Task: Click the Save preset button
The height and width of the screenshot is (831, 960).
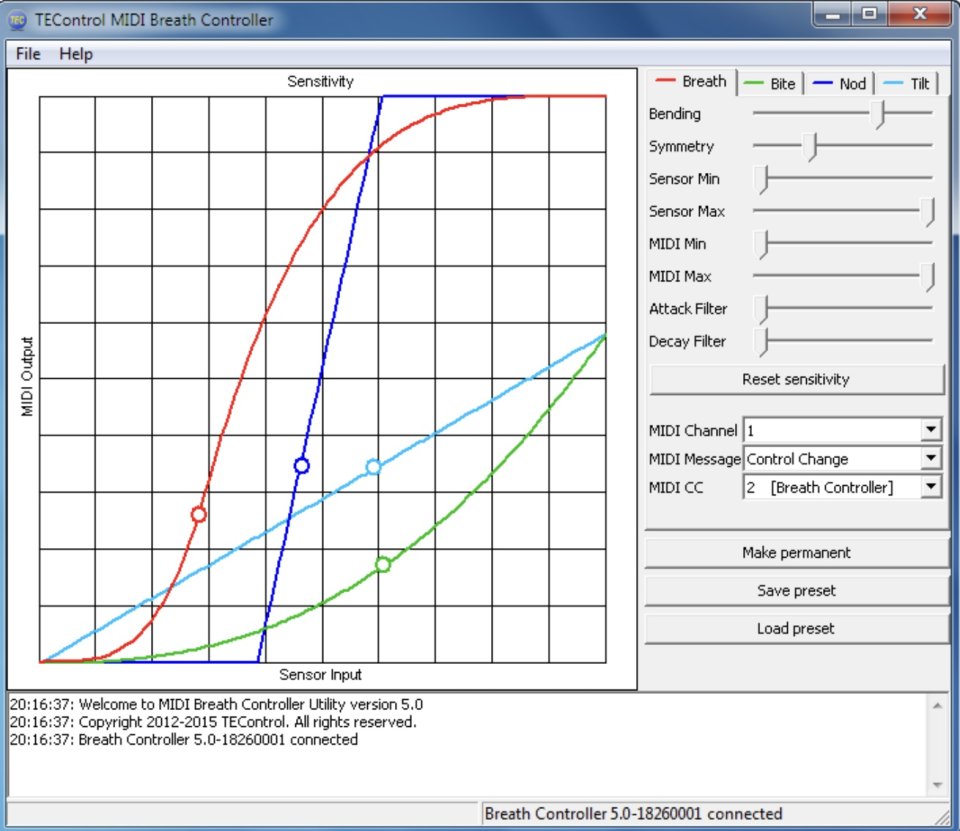Action: 796,590
